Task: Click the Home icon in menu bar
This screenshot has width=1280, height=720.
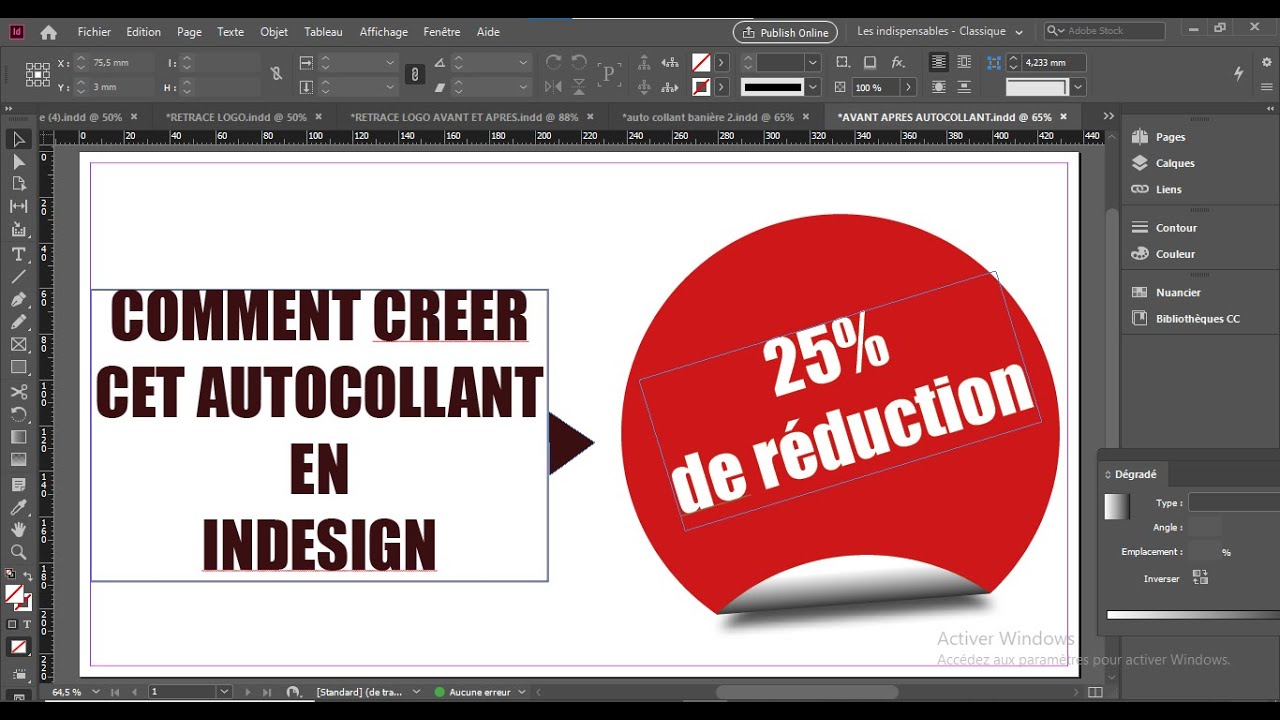Action: click(x=48, y=32)
